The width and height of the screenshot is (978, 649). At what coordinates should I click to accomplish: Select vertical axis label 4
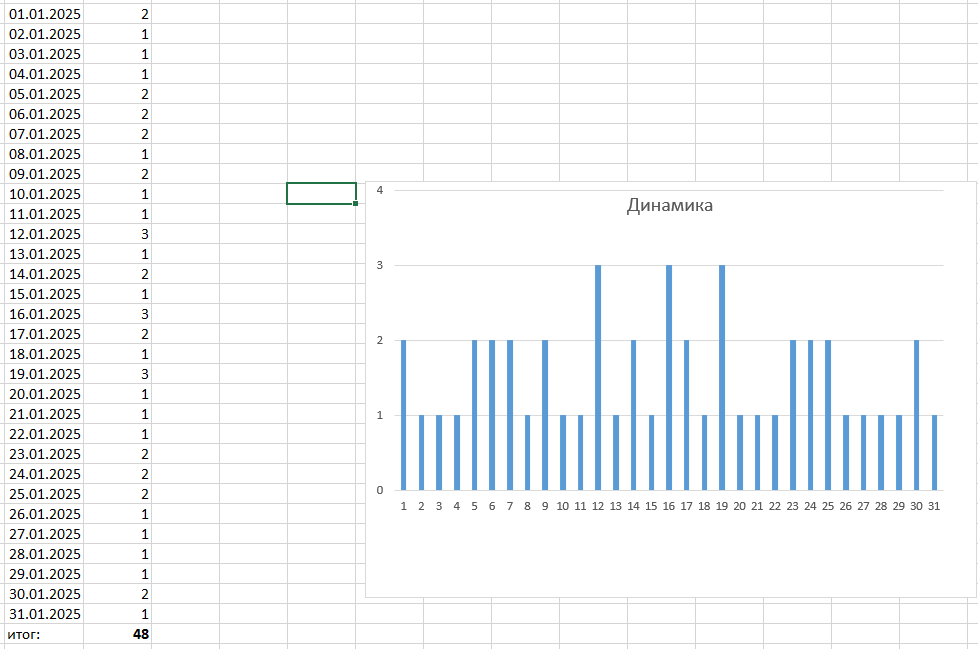380,190
